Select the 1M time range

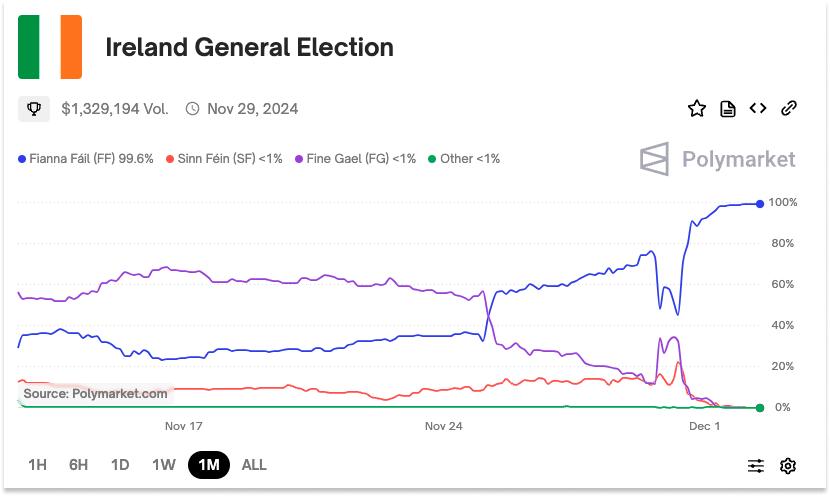click(x=209, y=465)
